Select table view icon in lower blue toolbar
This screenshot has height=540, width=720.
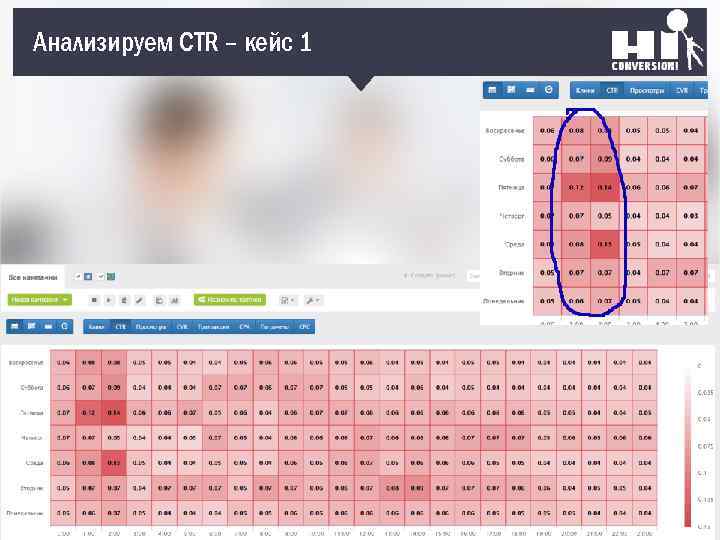pyautogui.click(x=15, y=326)
